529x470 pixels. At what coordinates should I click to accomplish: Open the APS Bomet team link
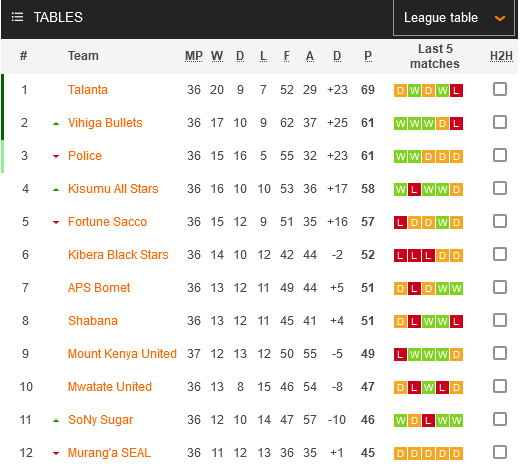coord(99,288)
